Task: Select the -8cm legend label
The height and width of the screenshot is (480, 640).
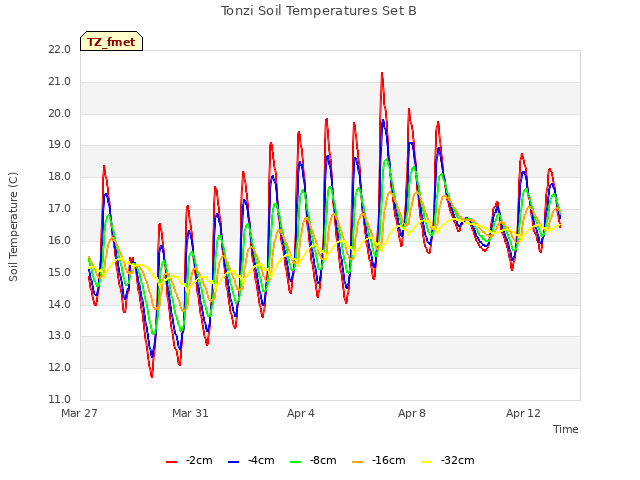Action: [323, 460]
